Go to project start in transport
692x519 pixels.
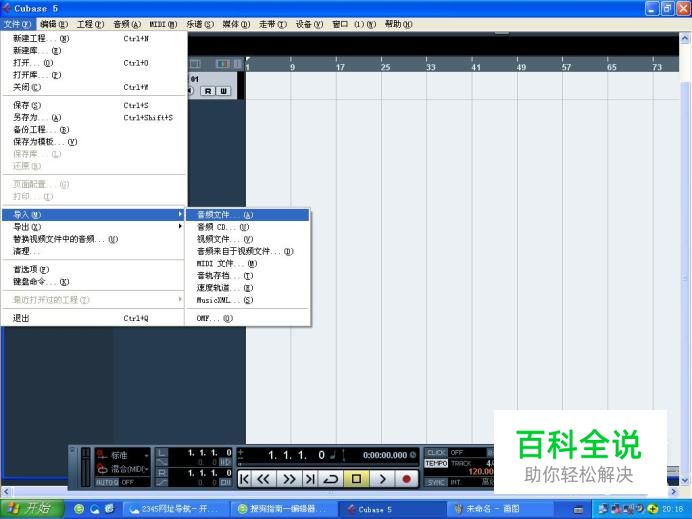click(x=244, y=479)
